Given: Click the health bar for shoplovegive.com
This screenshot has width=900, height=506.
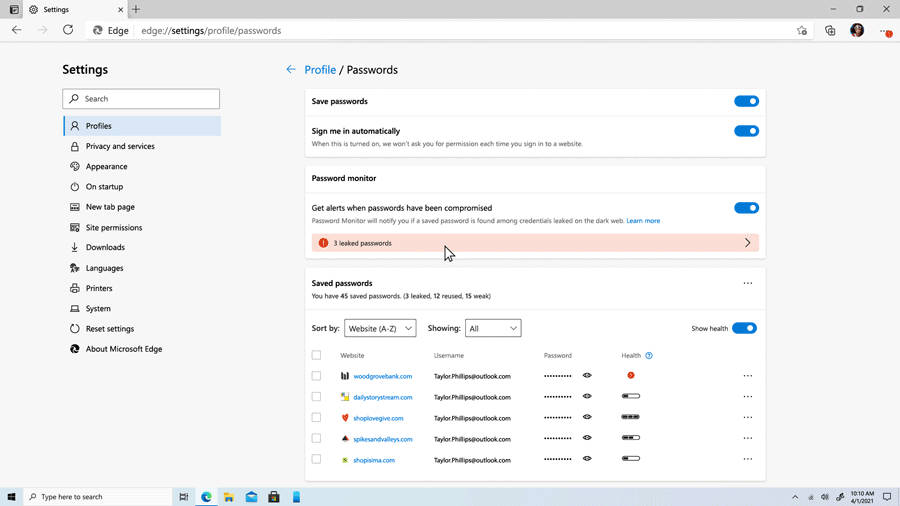Looking at the screenshot, I should coord(630,417).
